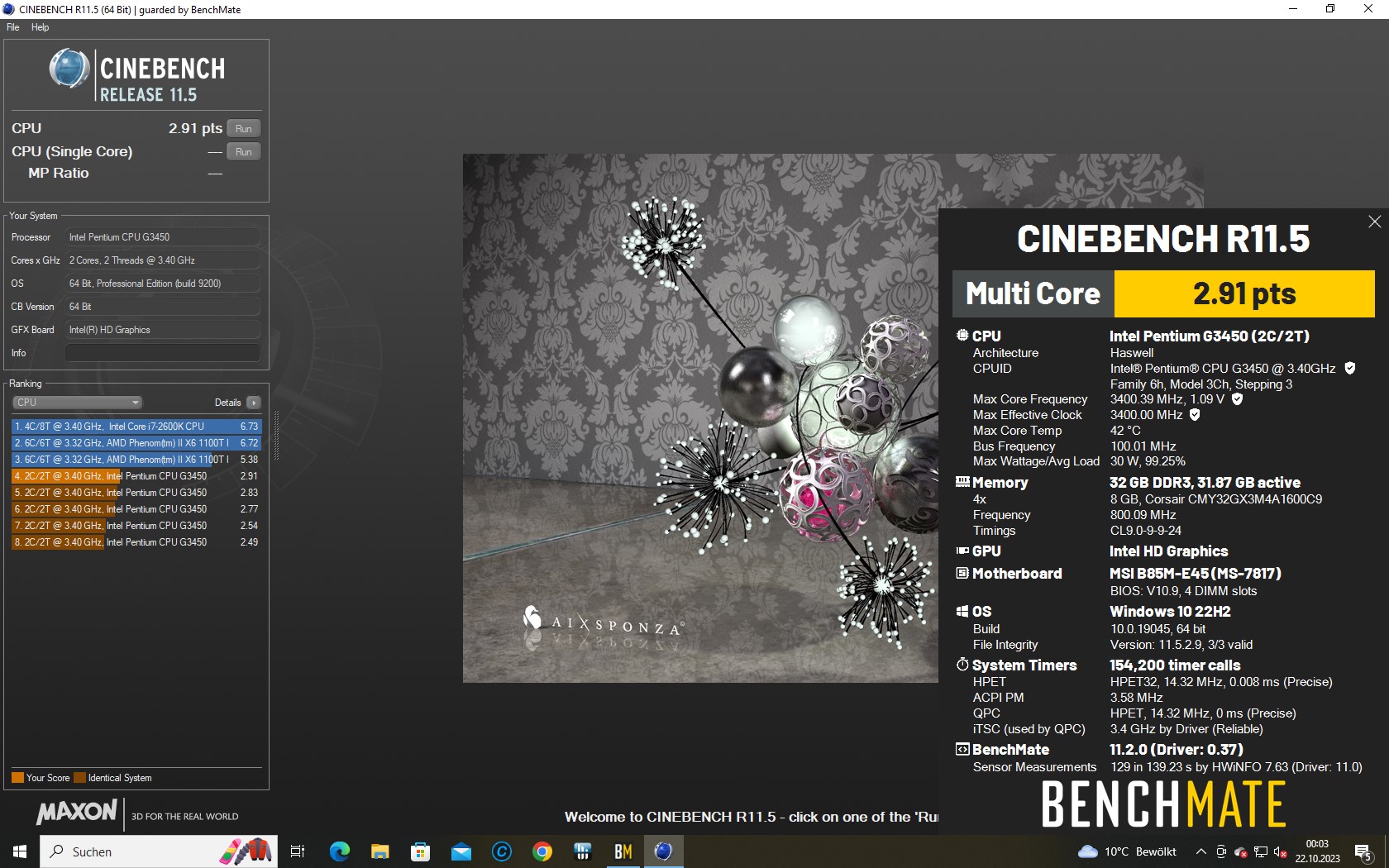Open File Explorer from the taskbar
1389x868 pixels.
[379, 851]
